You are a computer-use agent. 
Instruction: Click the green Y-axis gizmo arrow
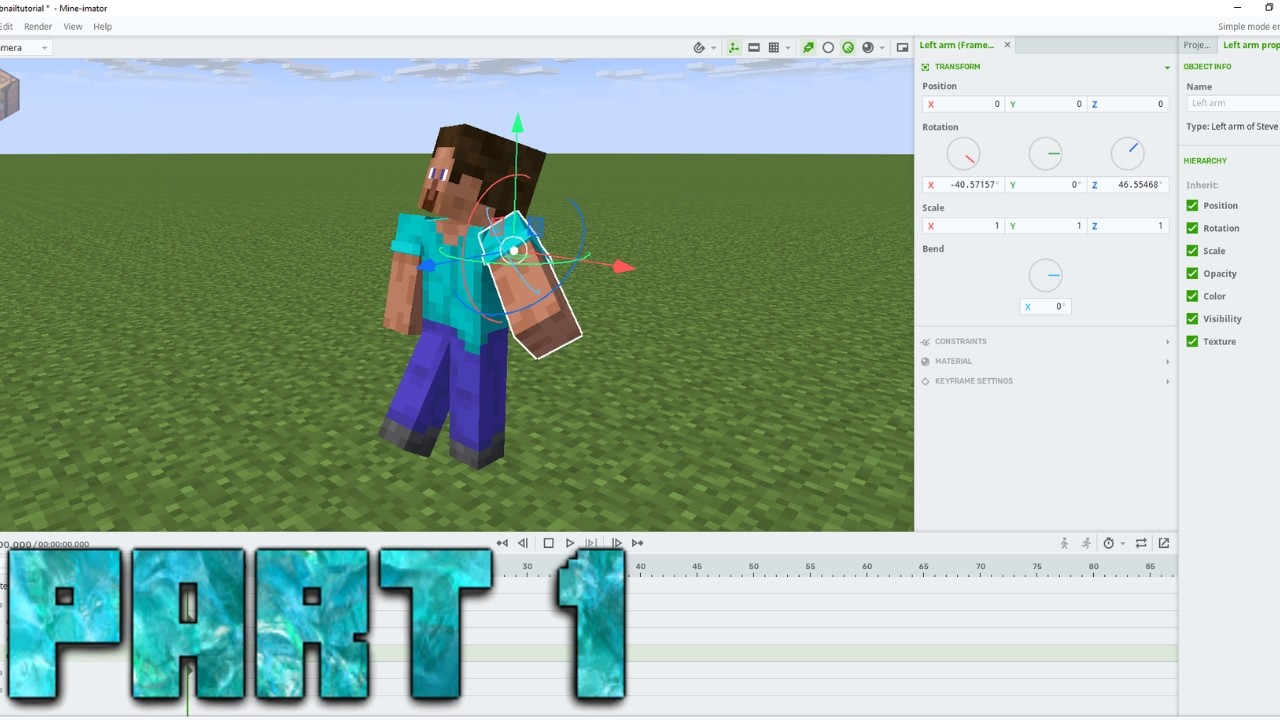pyautogui.click(x=517, y=122)
